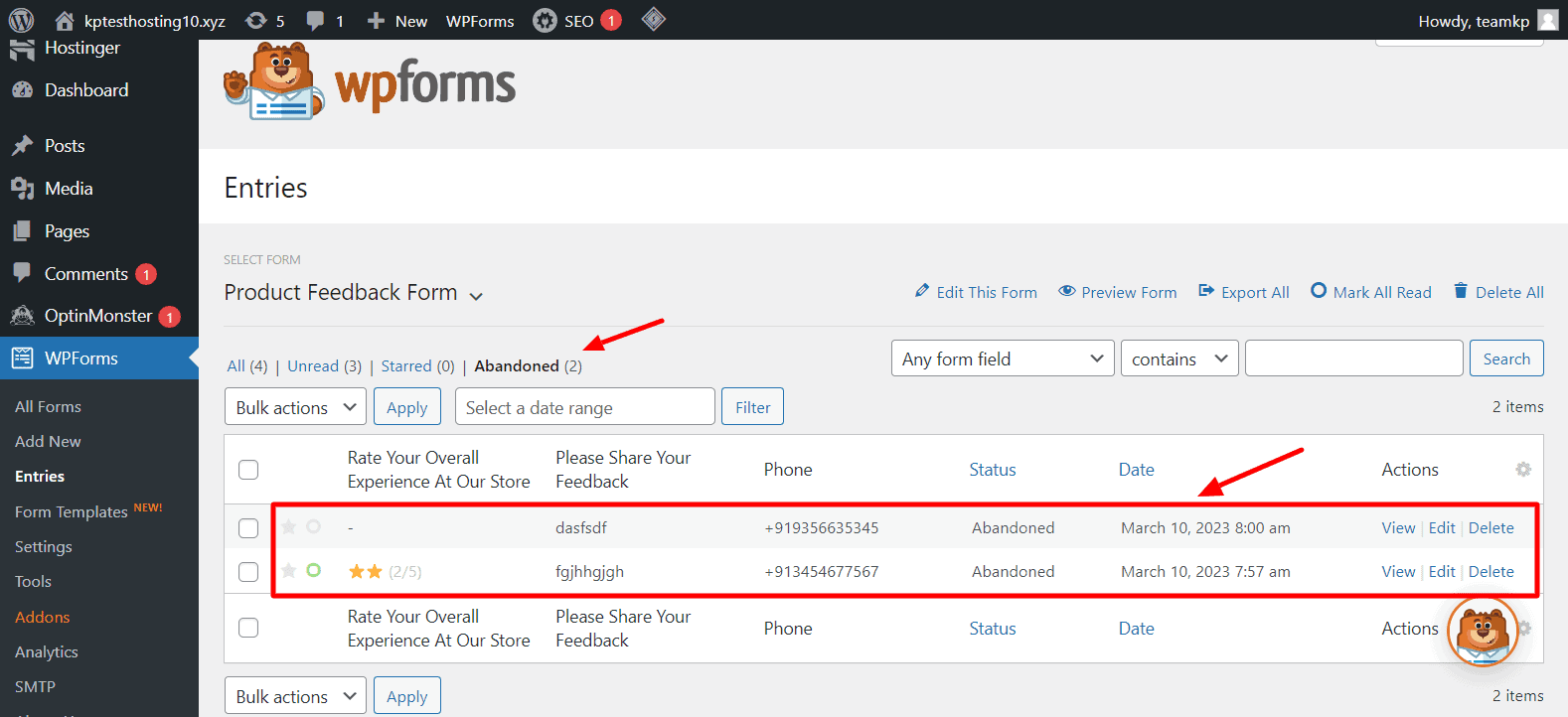
Task: Open Form Templates submenu item
Action: coord(72,512)
